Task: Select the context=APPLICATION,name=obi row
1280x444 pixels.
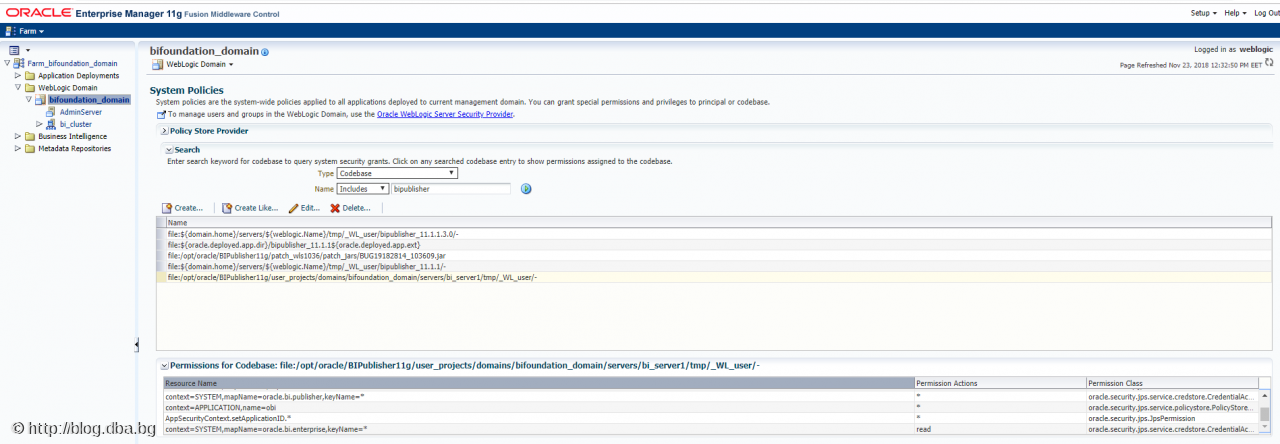Action: pyautogui.click(x=710, y=407)
